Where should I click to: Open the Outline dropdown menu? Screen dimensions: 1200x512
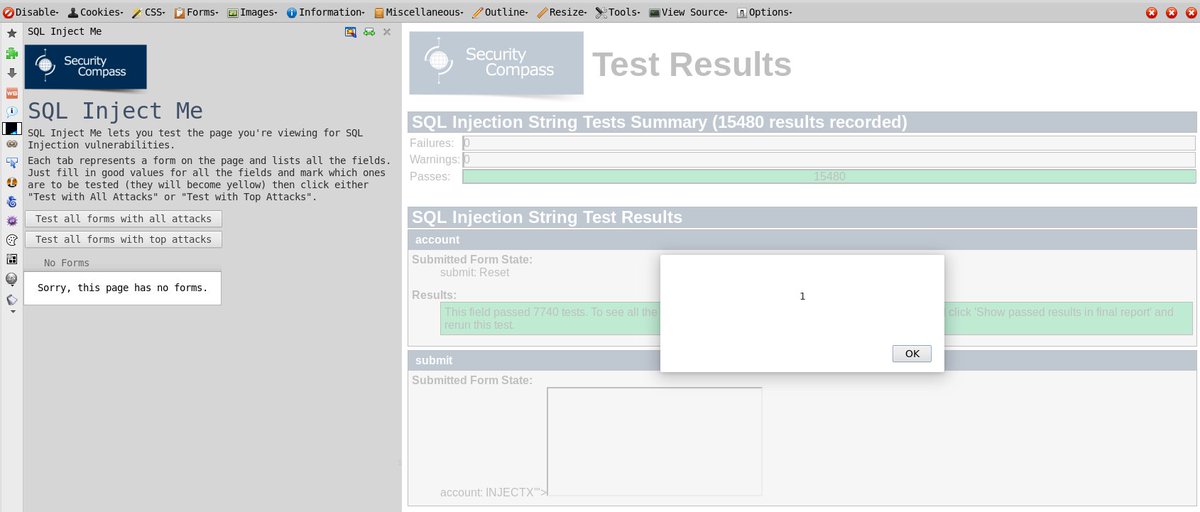coord(500,13)
